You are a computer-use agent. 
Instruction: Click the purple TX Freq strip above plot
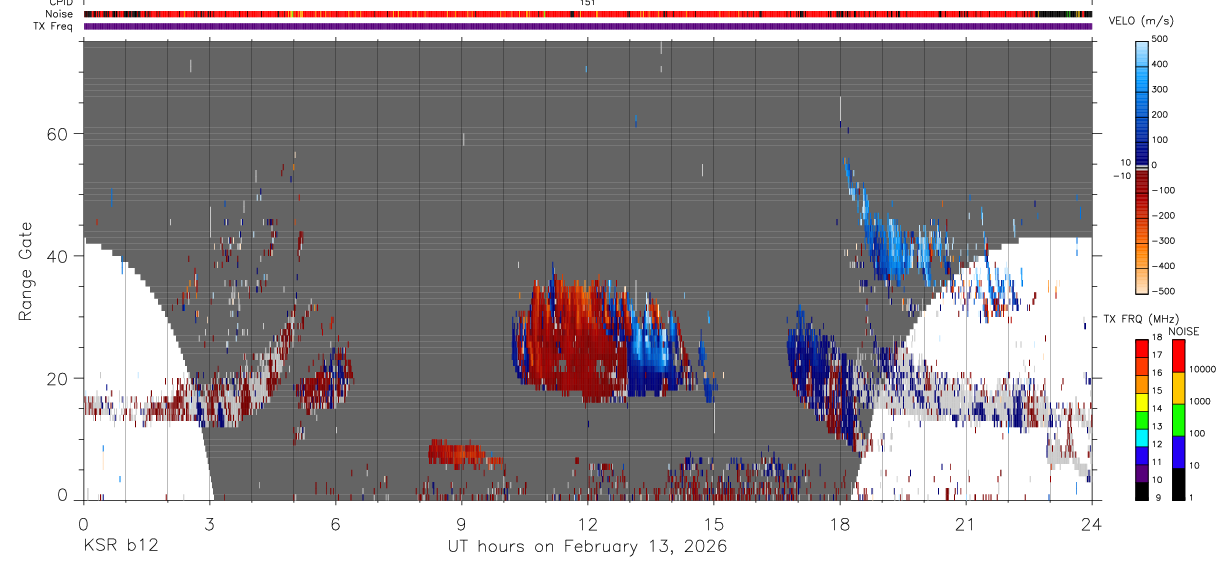tap(588, 26)
